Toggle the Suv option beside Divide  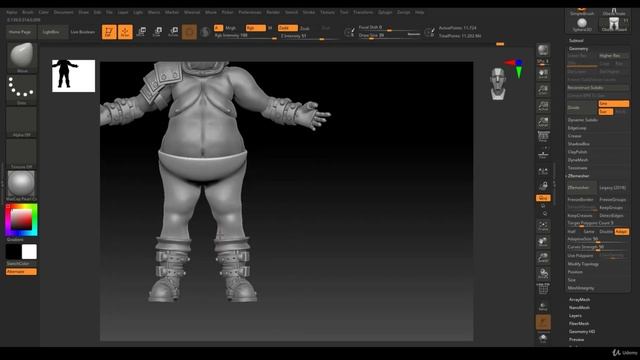(606, 111)
